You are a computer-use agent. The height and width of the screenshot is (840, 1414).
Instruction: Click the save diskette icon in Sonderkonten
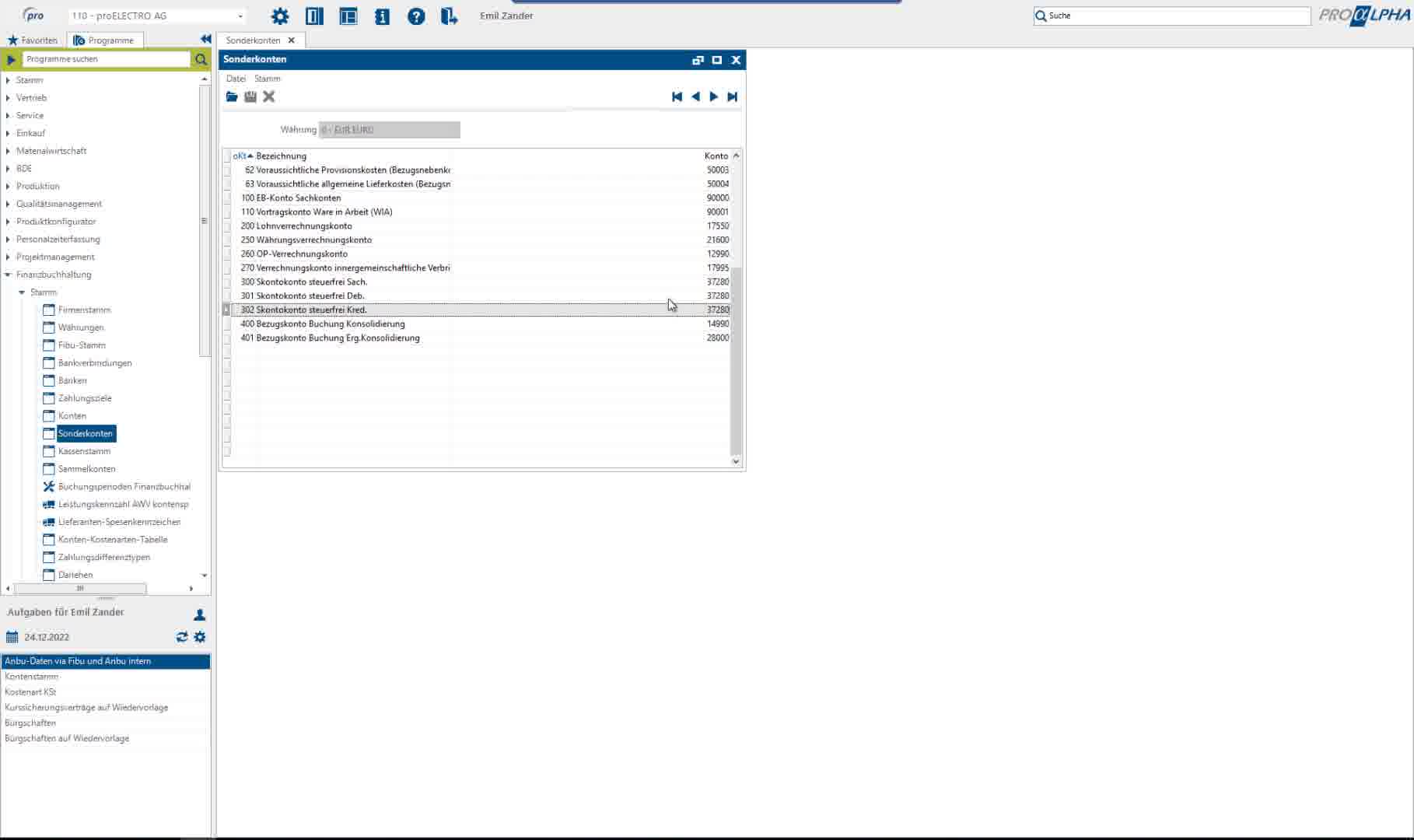(x=250, y=96)
